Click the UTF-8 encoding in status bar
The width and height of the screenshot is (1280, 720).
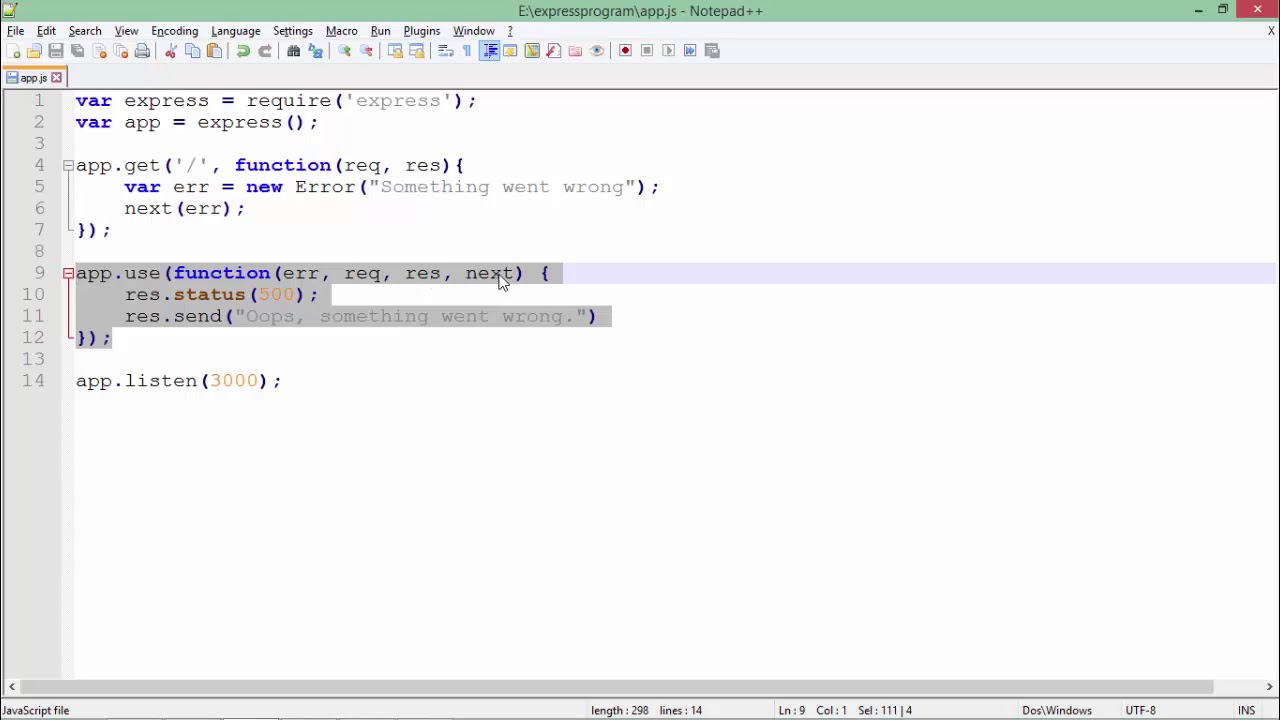[1141, 710]
